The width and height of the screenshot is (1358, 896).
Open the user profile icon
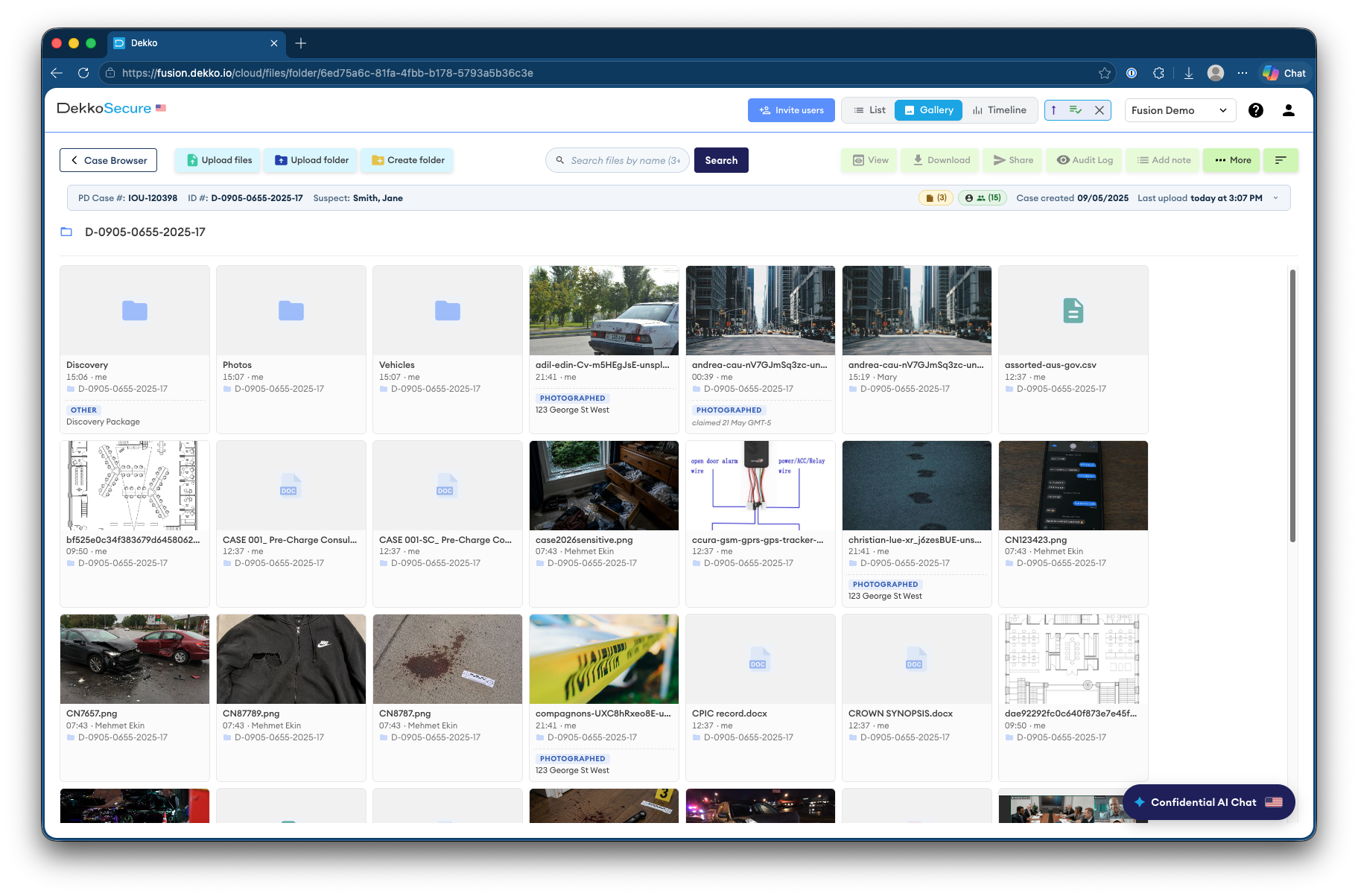click(x=1289, y=110)
